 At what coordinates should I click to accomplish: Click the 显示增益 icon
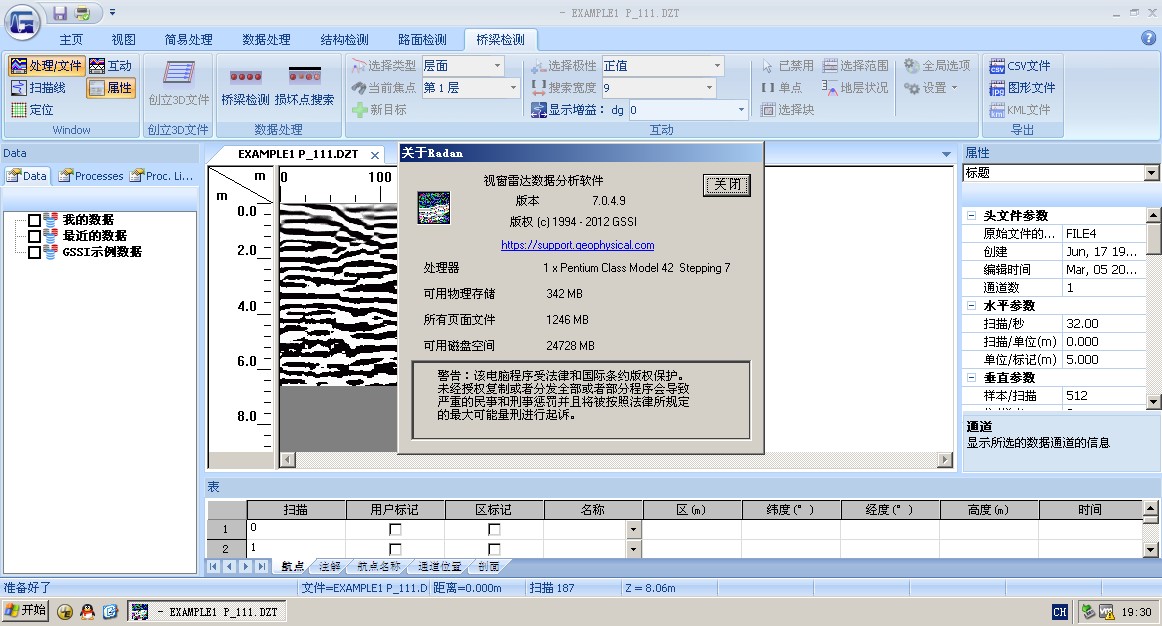(x=539, y=110)
